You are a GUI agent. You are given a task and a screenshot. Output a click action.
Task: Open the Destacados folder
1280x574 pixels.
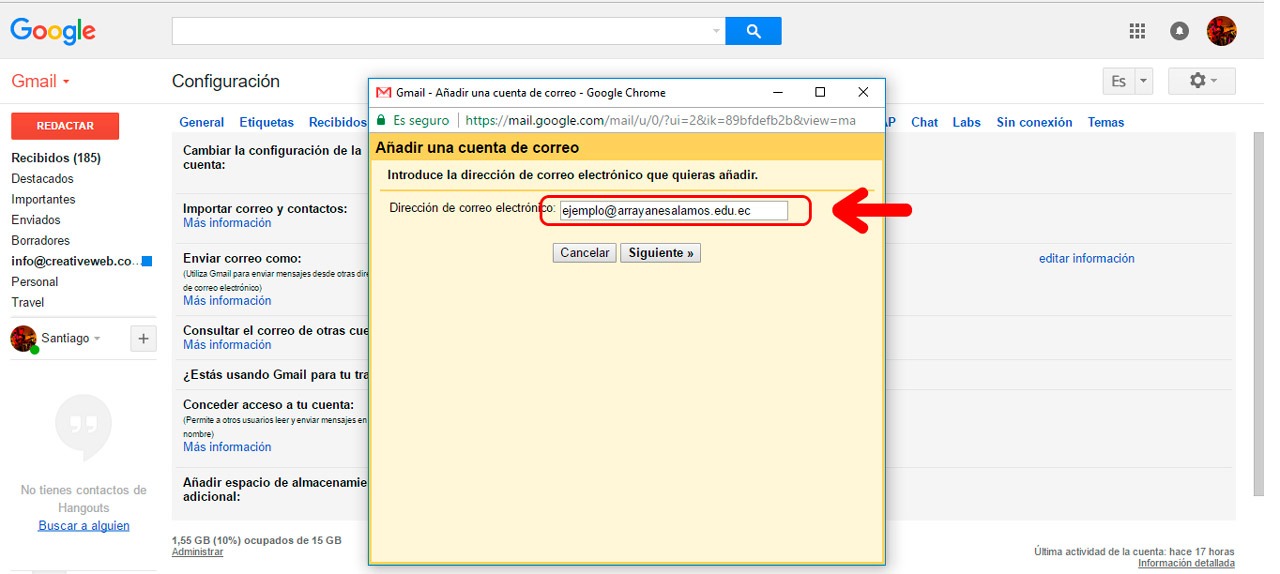point(42,179)
